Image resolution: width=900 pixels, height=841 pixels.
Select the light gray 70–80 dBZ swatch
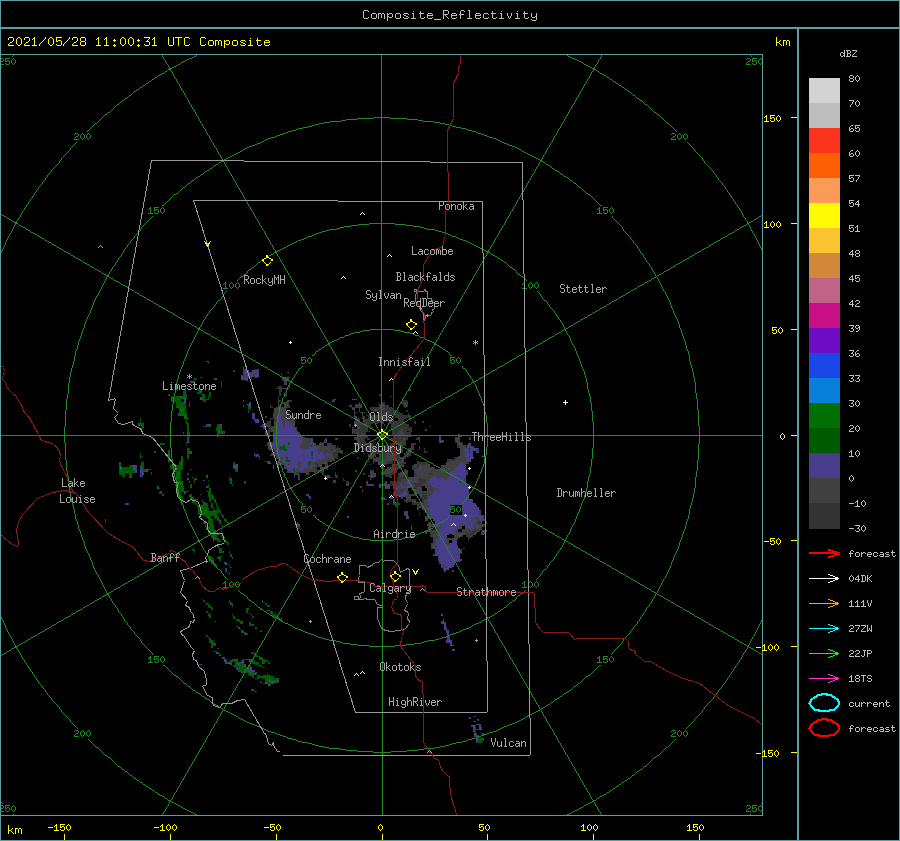824,91
